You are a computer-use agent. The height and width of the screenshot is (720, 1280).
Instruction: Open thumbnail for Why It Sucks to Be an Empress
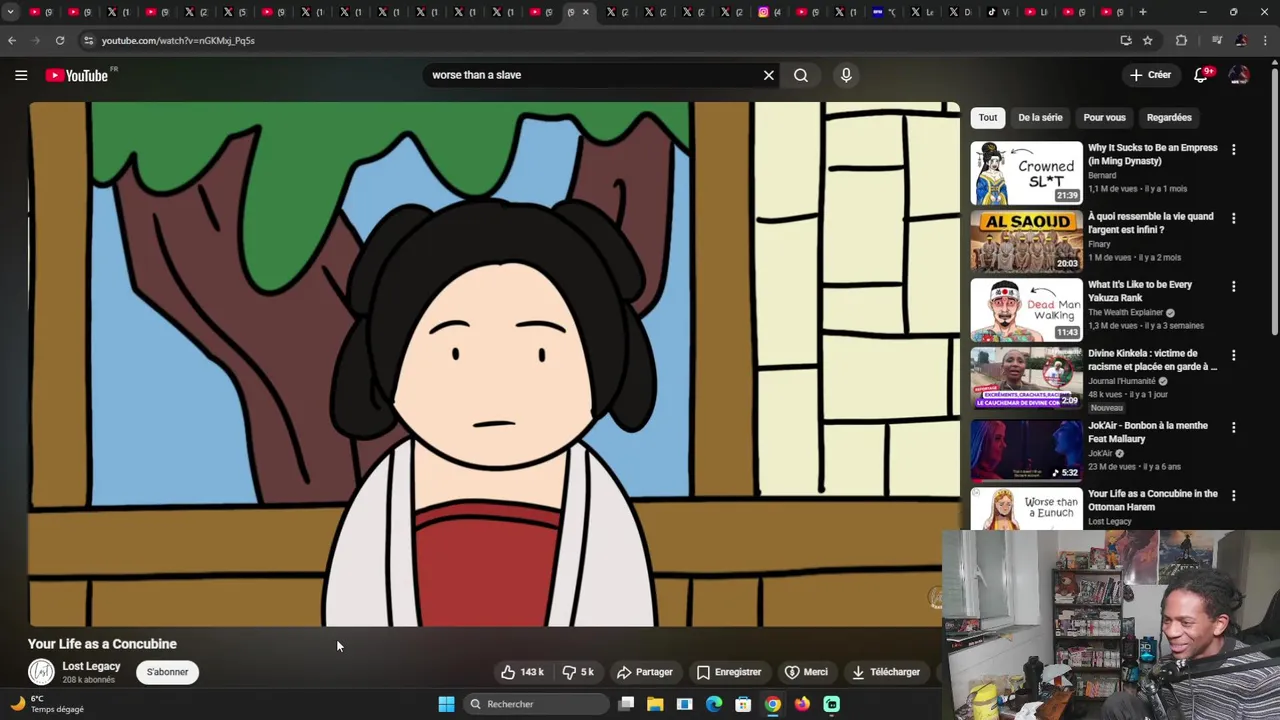[x=1027, y=173]
